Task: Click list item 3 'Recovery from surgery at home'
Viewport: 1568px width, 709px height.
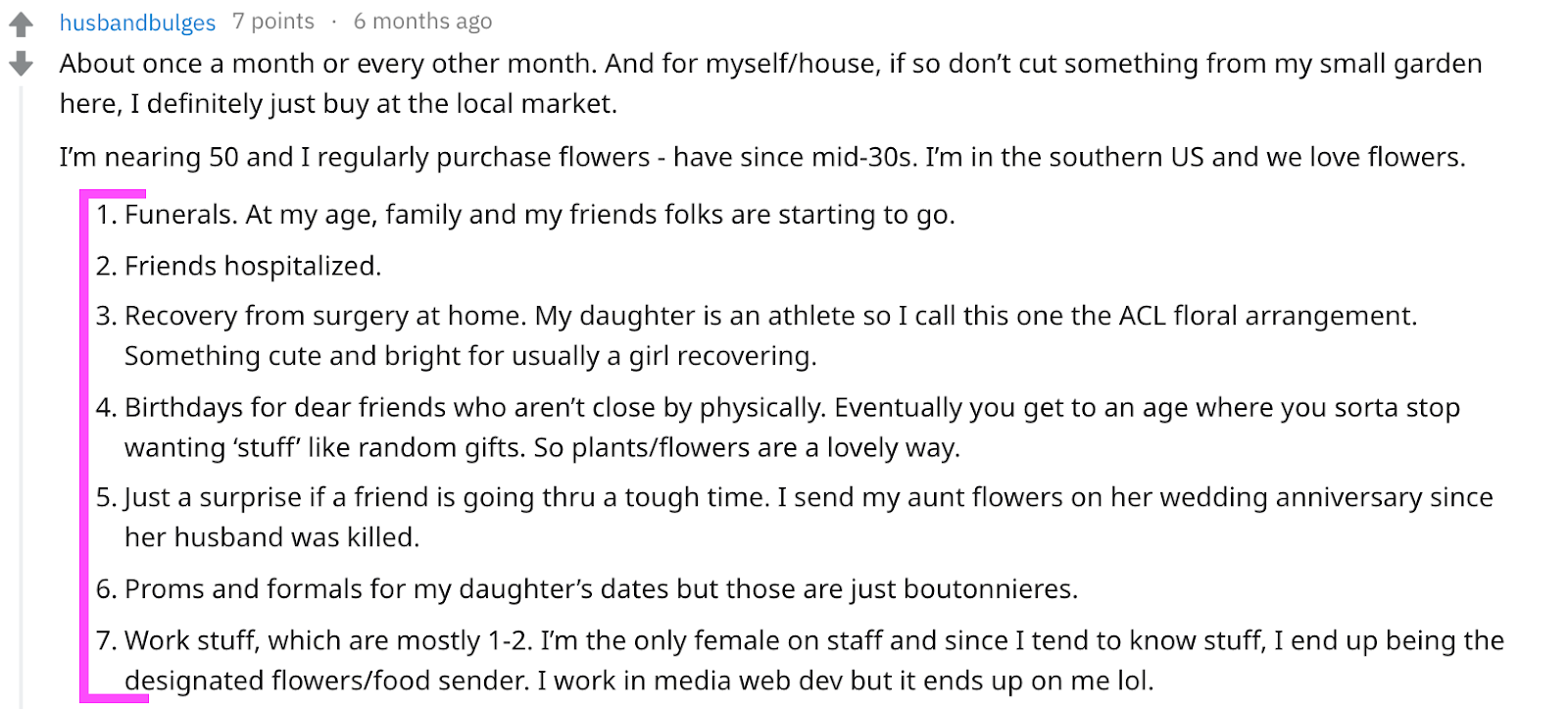Action: [x=757, y=316]
